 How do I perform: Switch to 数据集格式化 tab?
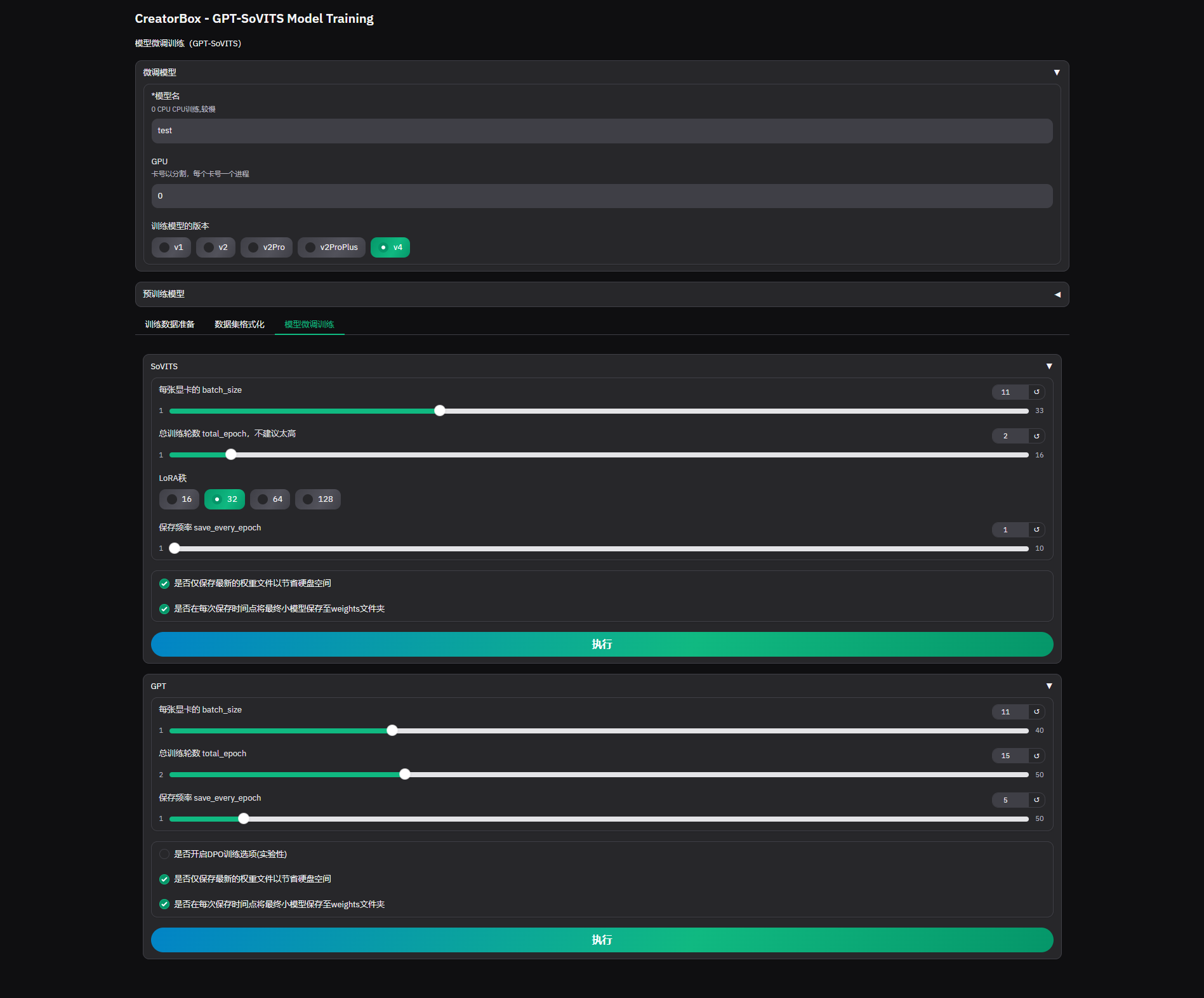tap(239, 324)
